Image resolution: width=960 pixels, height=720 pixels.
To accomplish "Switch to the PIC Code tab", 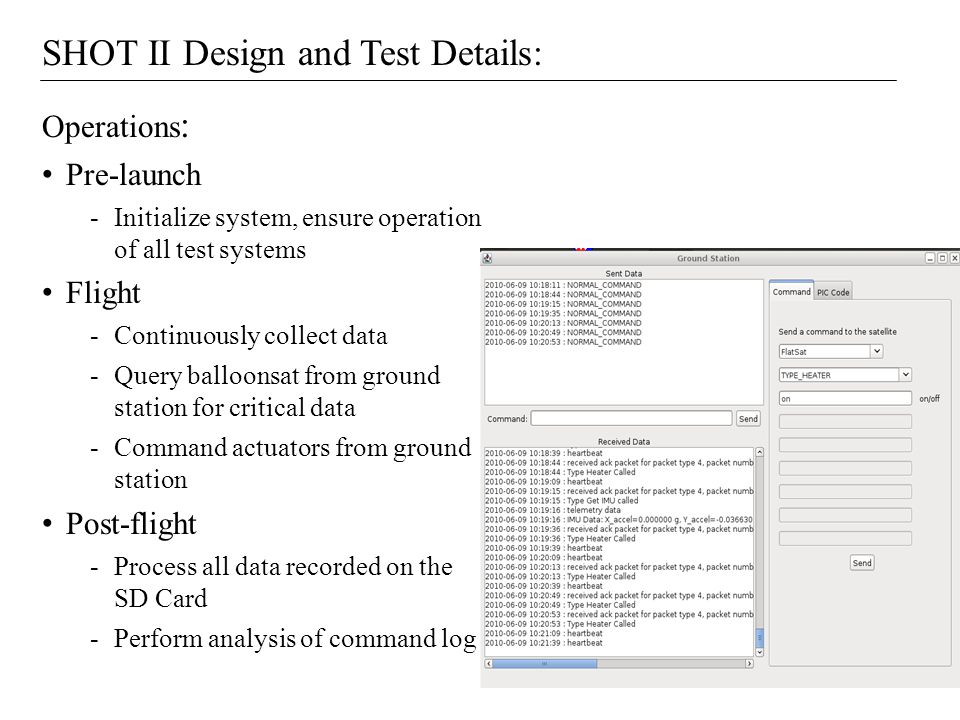I will (833, 293).
